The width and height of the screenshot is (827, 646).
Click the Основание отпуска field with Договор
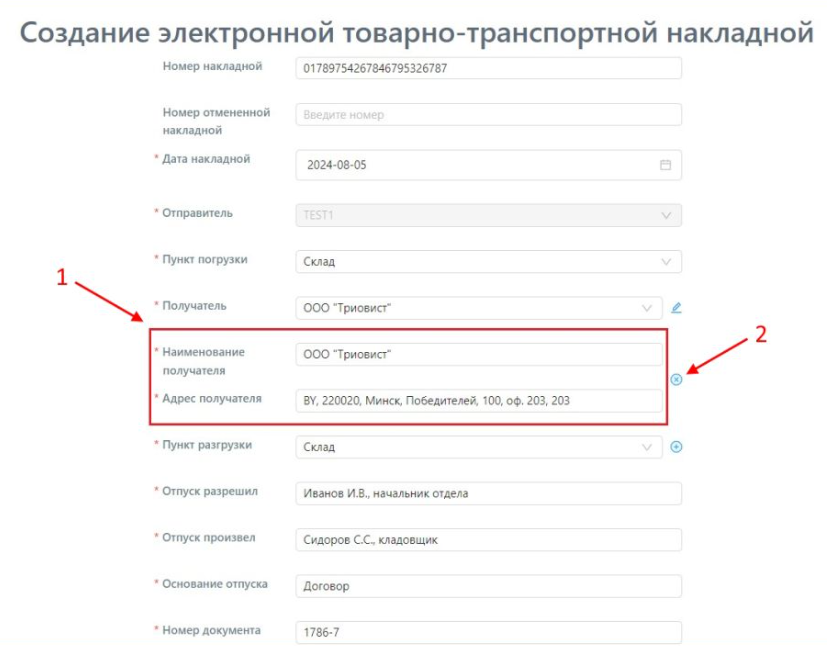(488, 586)
